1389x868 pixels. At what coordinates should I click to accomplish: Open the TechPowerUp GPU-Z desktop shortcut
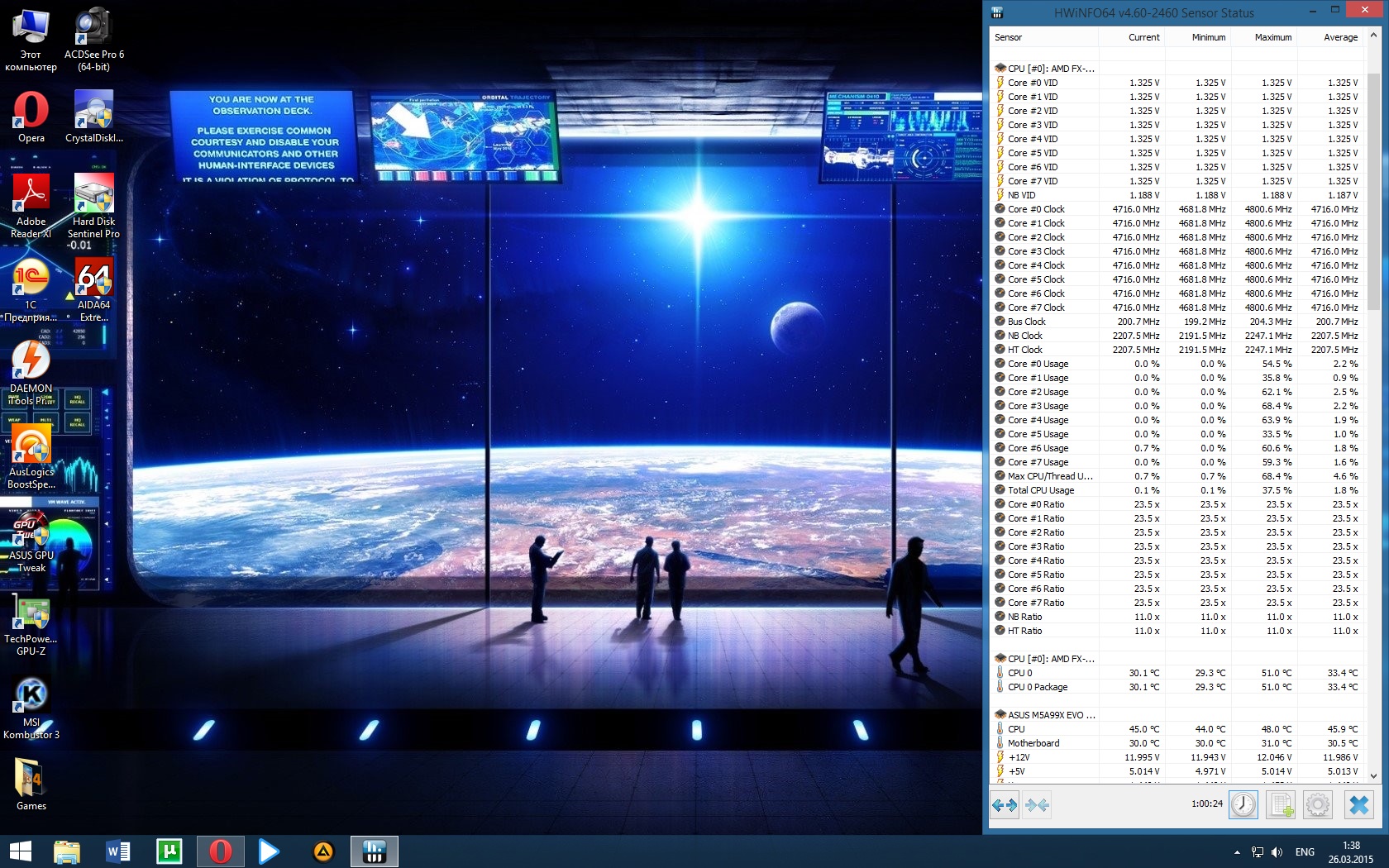[31, 624]
